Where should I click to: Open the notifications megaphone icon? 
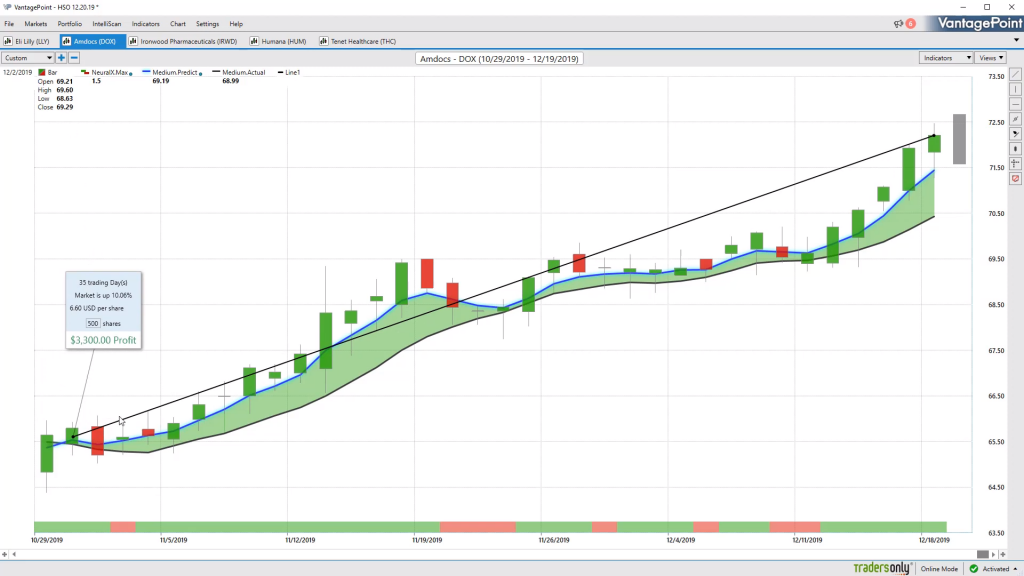[899, 24]
